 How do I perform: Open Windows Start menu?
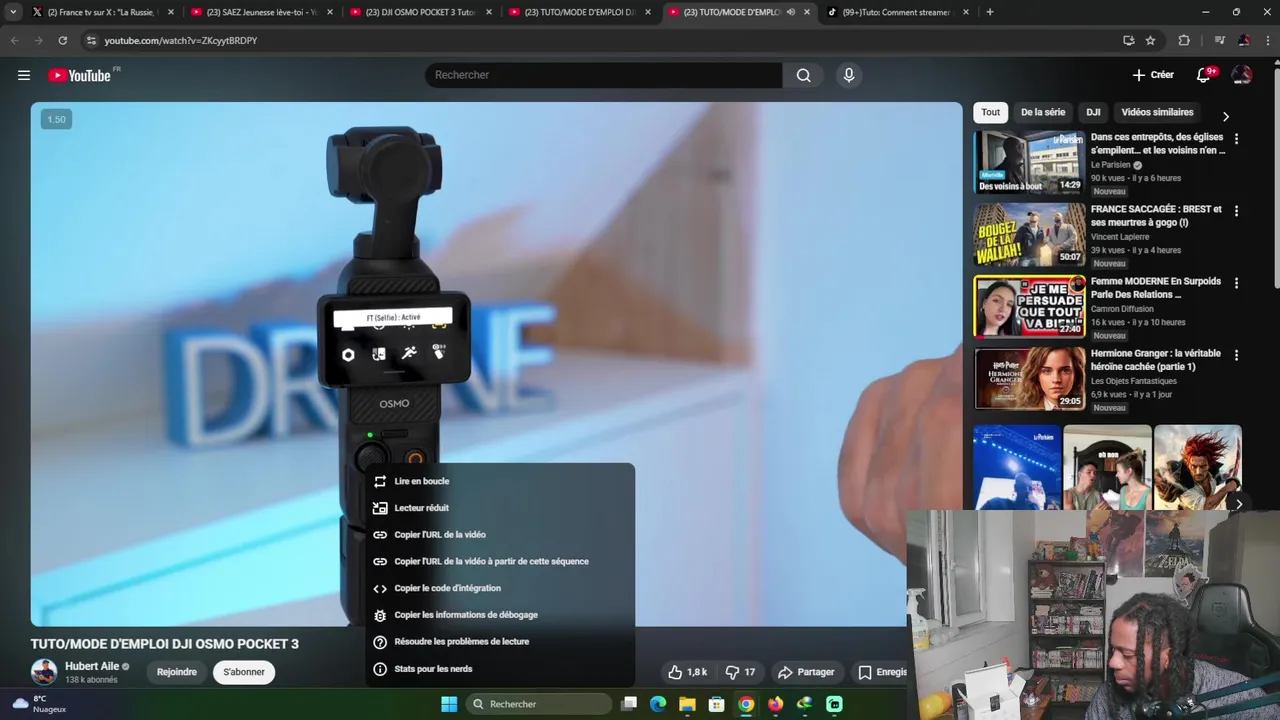pos(449,704)
